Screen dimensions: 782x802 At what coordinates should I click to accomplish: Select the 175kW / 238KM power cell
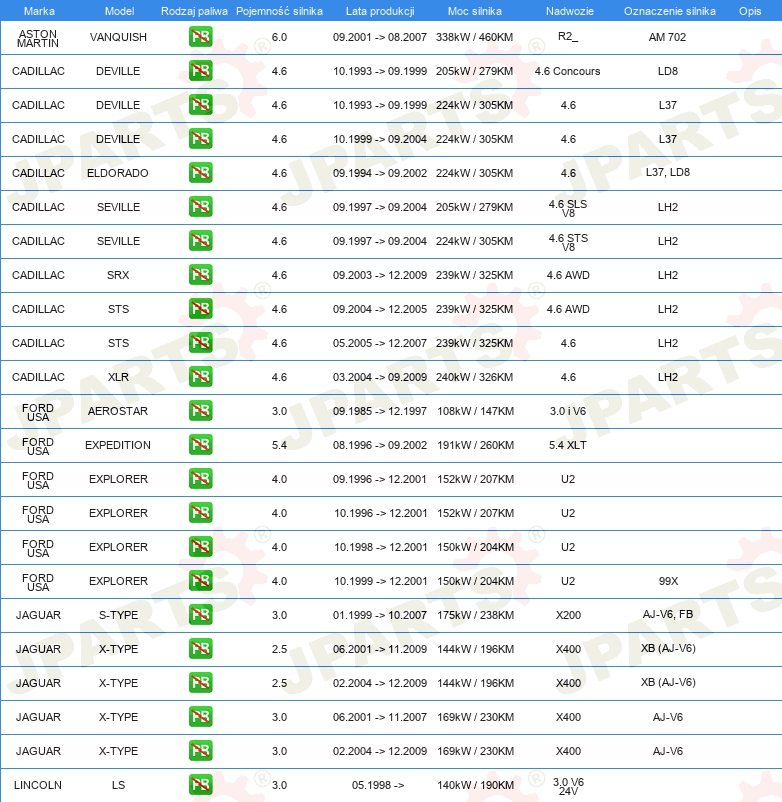[x=475, y=615]
